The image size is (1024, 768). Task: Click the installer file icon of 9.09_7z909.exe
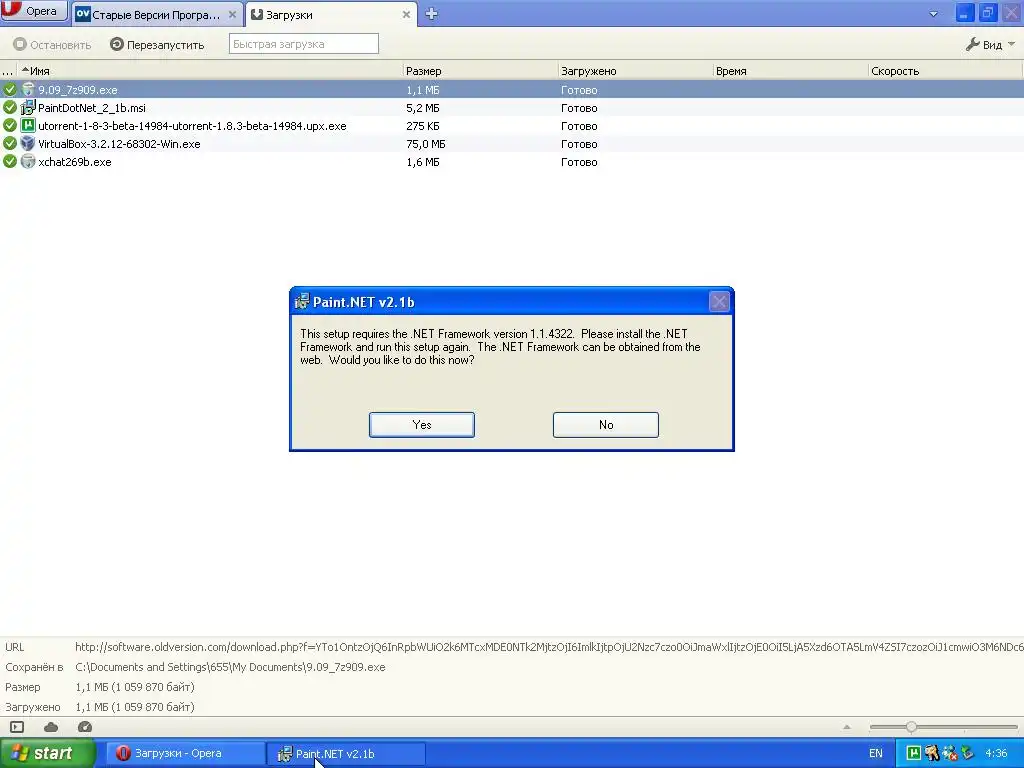coord(27,89)
